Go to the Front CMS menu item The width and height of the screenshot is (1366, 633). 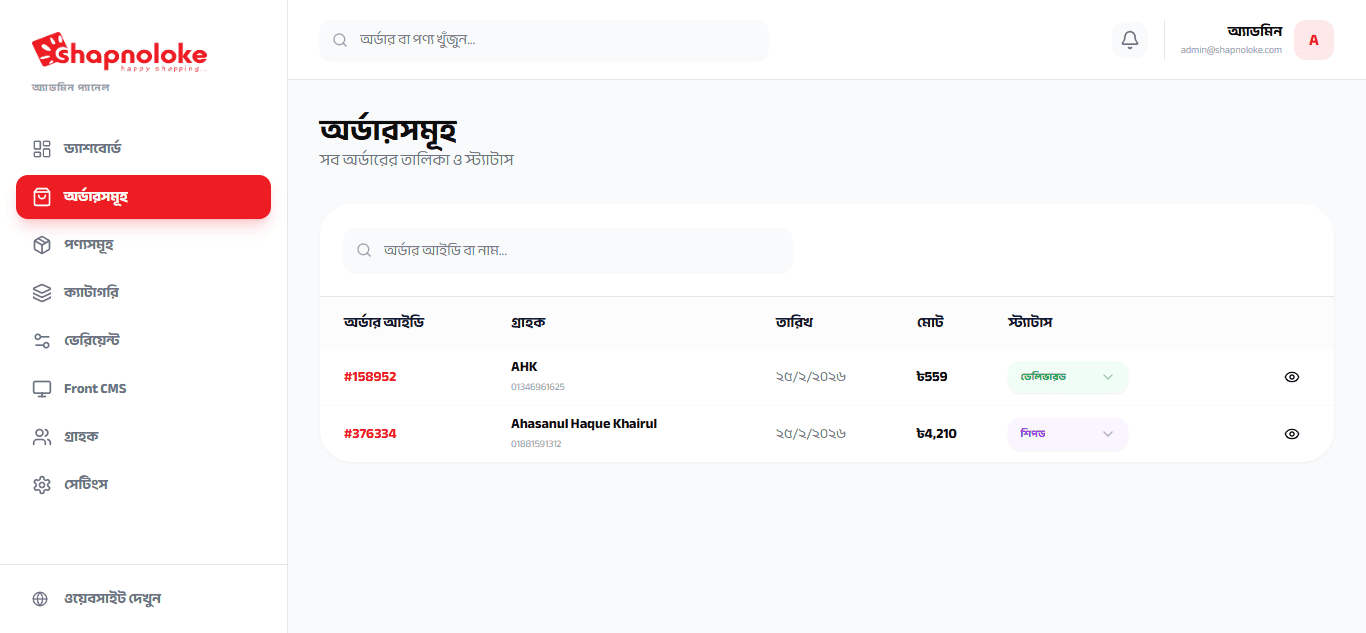tap(95, 389)
